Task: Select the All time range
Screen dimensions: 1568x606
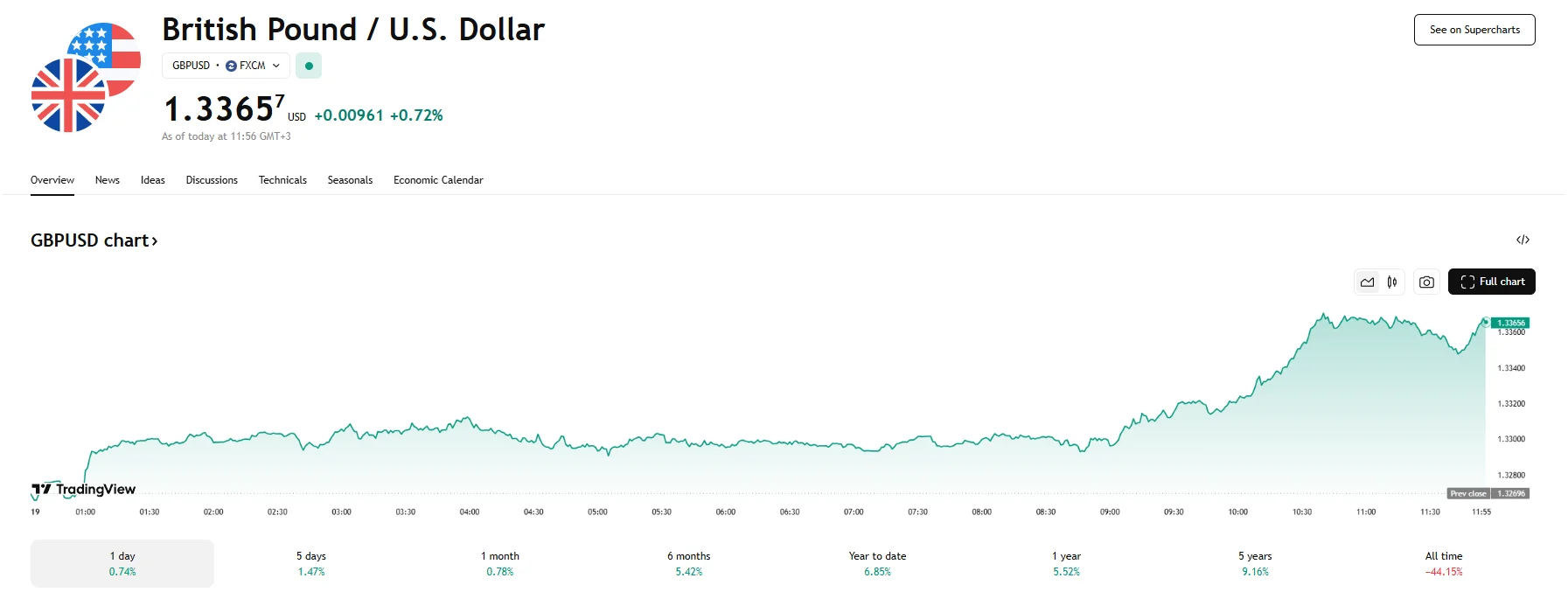Action: tap(1444, 563)
